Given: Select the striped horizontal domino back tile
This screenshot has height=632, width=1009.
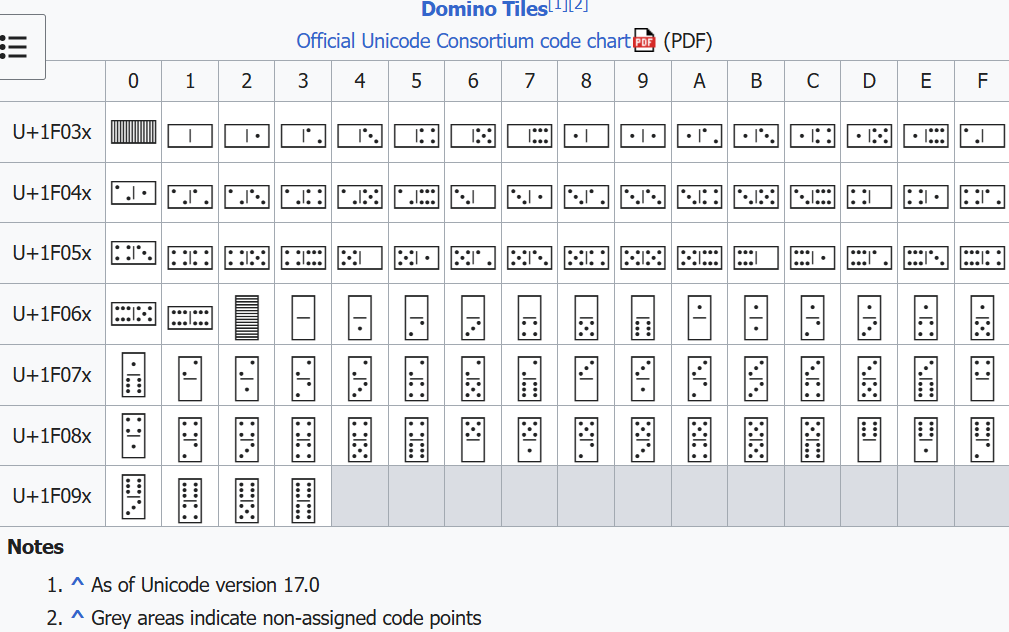Looking at the screenshot, I should pyautogui.click(x=134, y=132).
